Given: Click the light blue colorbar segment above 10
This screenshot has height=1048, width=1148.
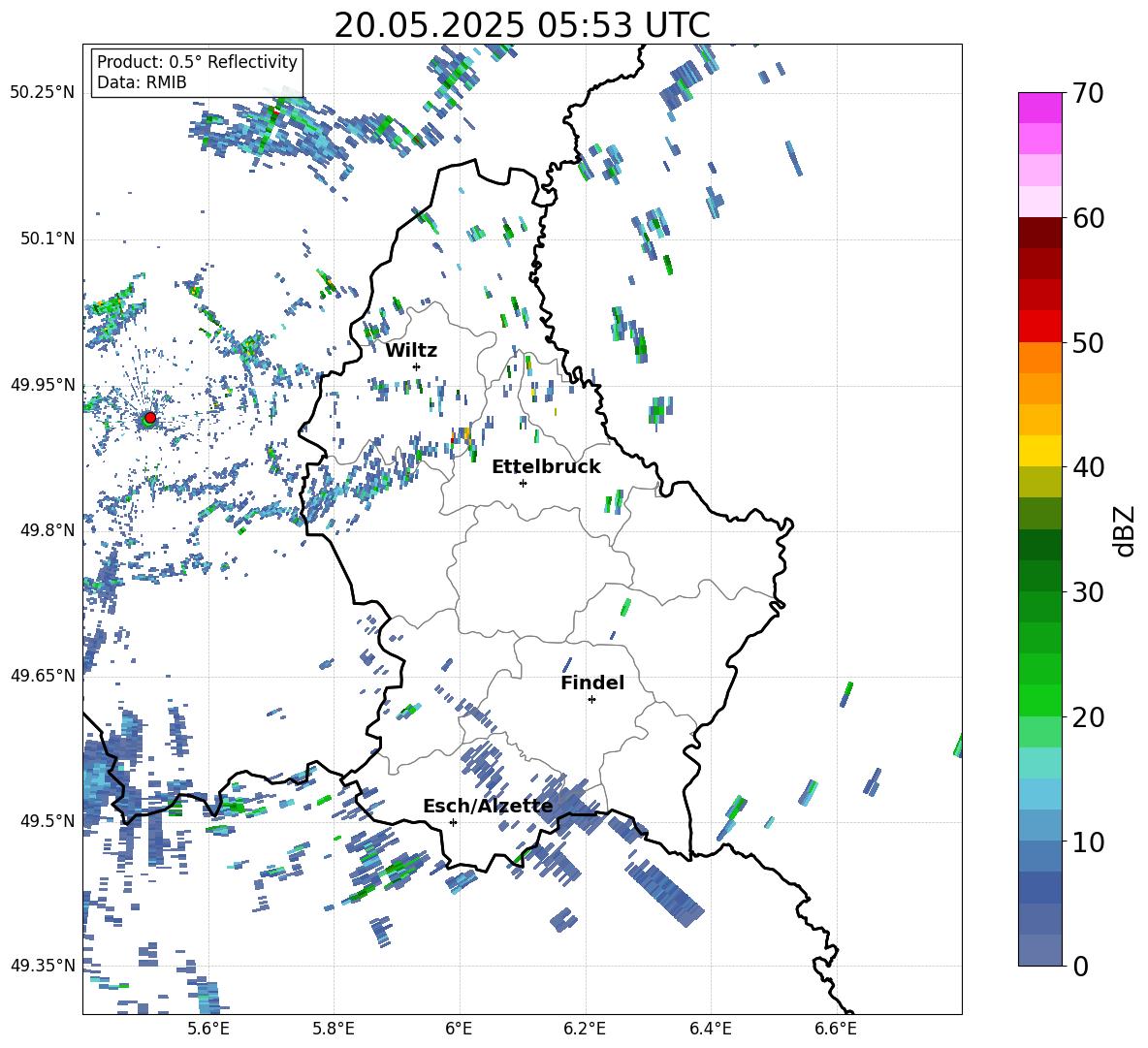Looking at the screenshot, I should click(1039, 794).
